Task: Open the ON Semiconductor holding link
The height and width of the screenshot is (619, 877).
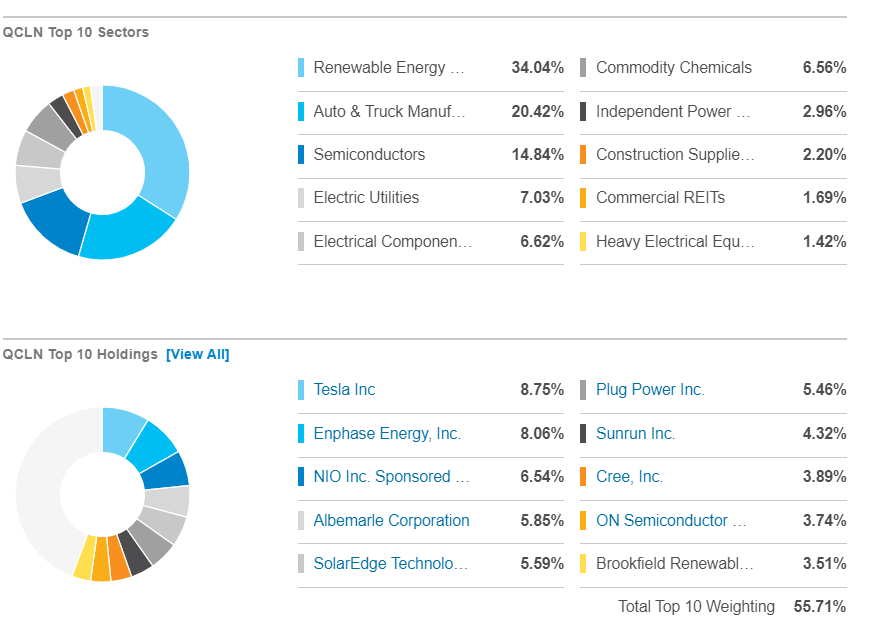Action: (671, 520)
